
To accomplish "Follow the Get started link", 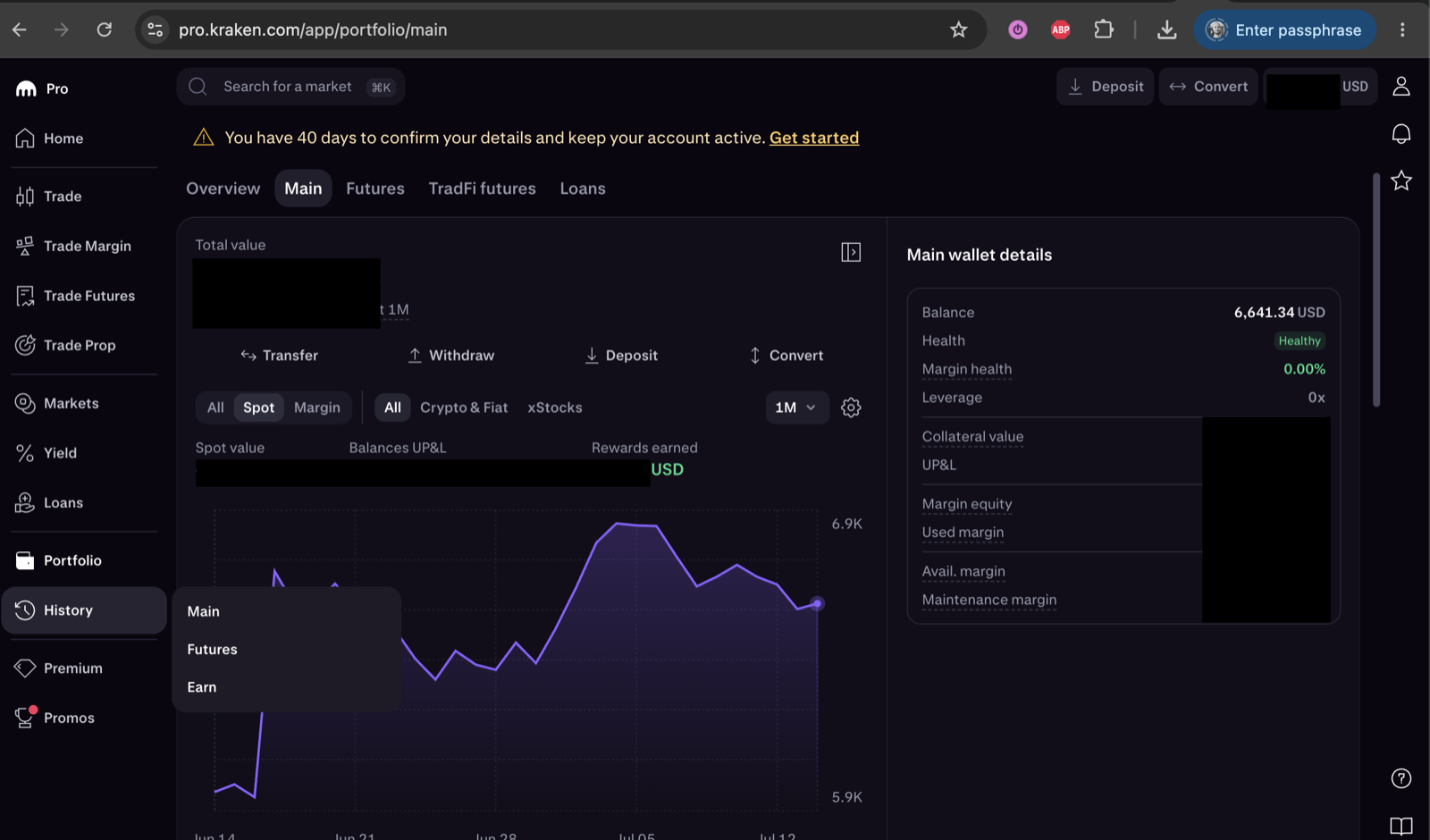I will [814, 138].
